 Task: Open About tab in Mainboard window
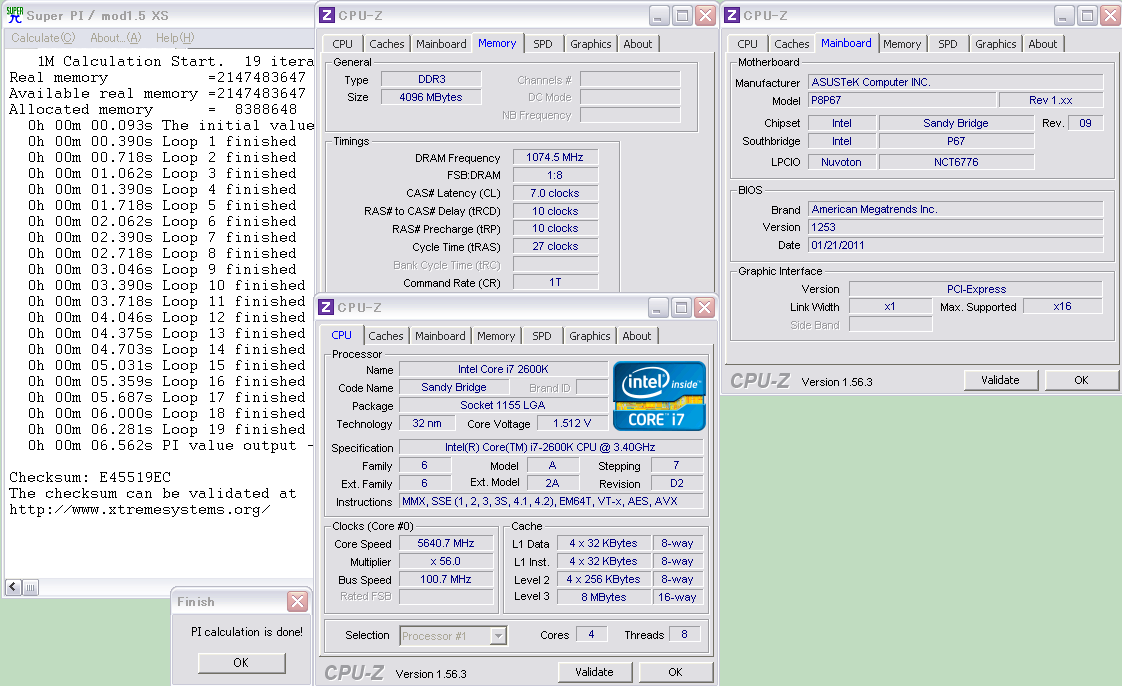coord(1043,44)
